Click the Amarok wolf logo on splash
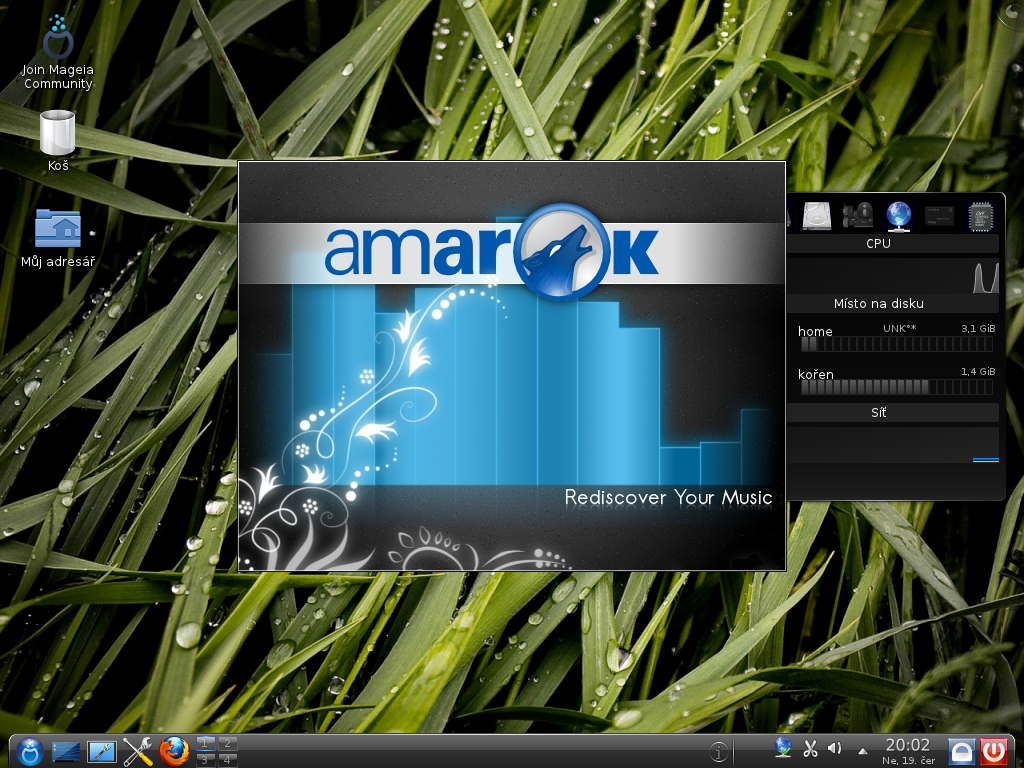The image size is (1024, 768). pyautogui.click(x=562, y=252)
